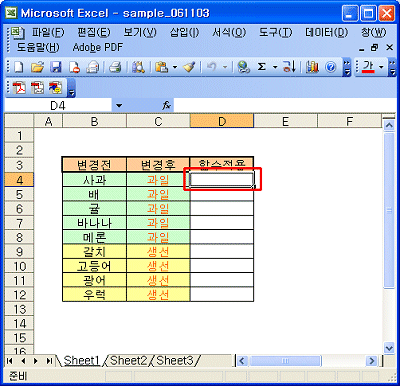Select the 변경전 header cell
This screenshot has height=386, width=400.
click(x=94, y=165)
